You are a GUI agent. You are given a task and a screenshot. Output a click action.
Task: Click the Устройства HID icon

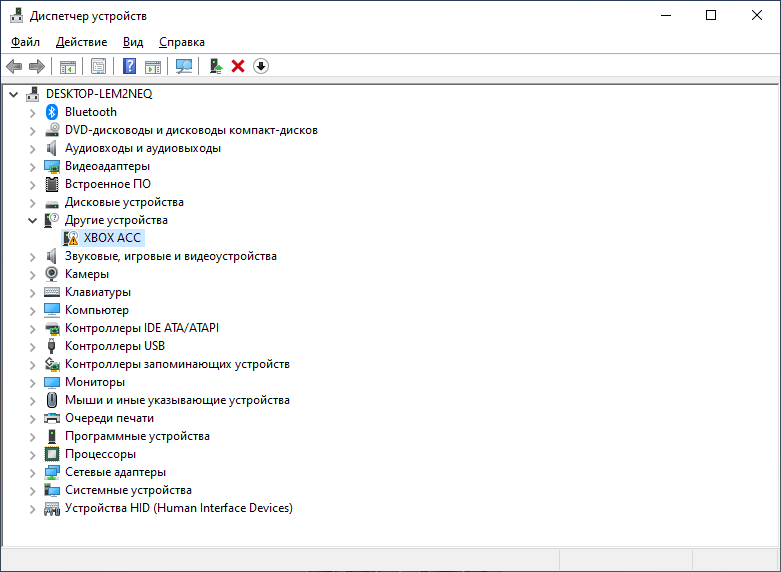tap(52, 508)
